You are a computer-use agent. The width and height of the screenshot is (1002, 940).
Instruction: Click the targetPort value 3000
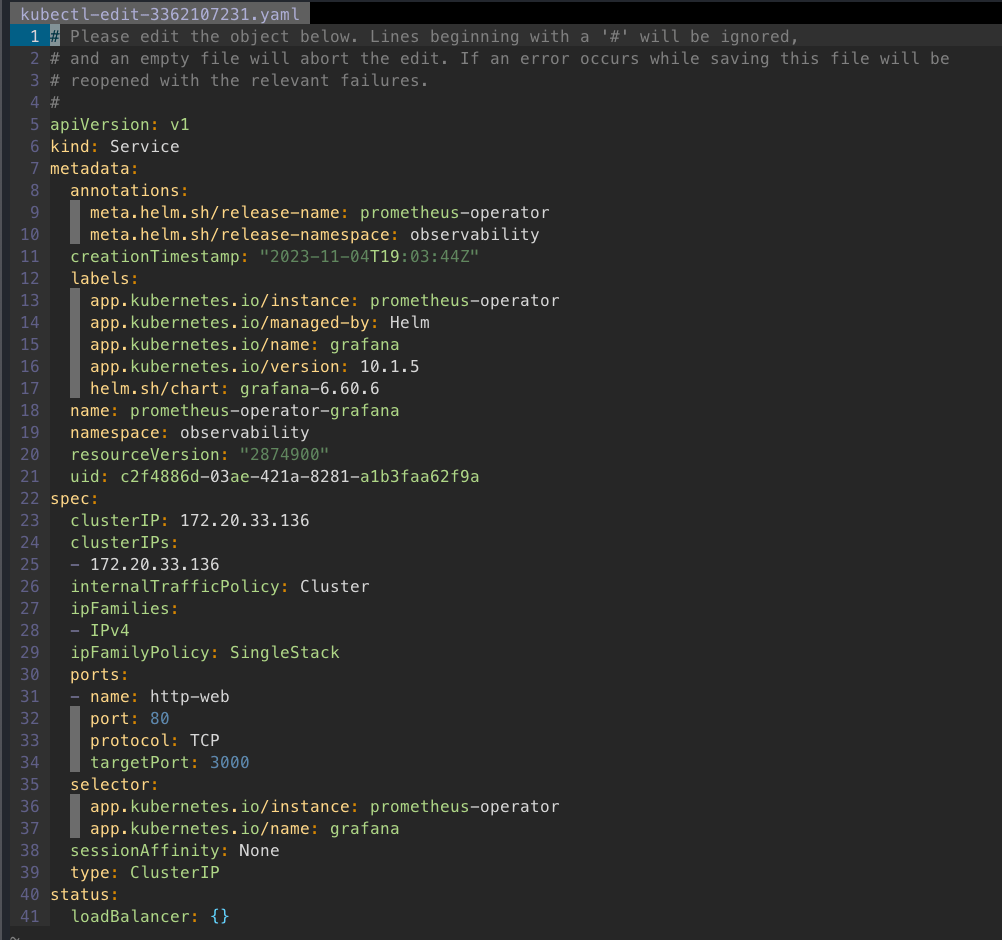tap(229, 762)
